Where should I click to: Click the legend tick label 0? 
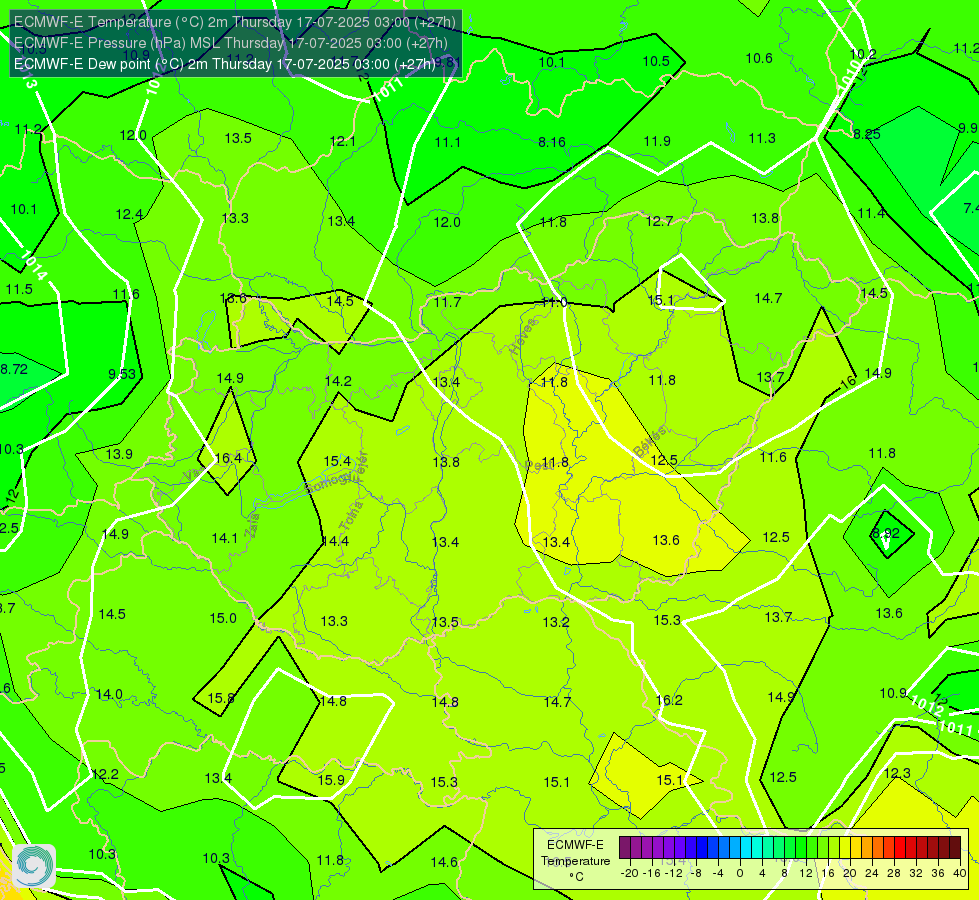(740, 873)
